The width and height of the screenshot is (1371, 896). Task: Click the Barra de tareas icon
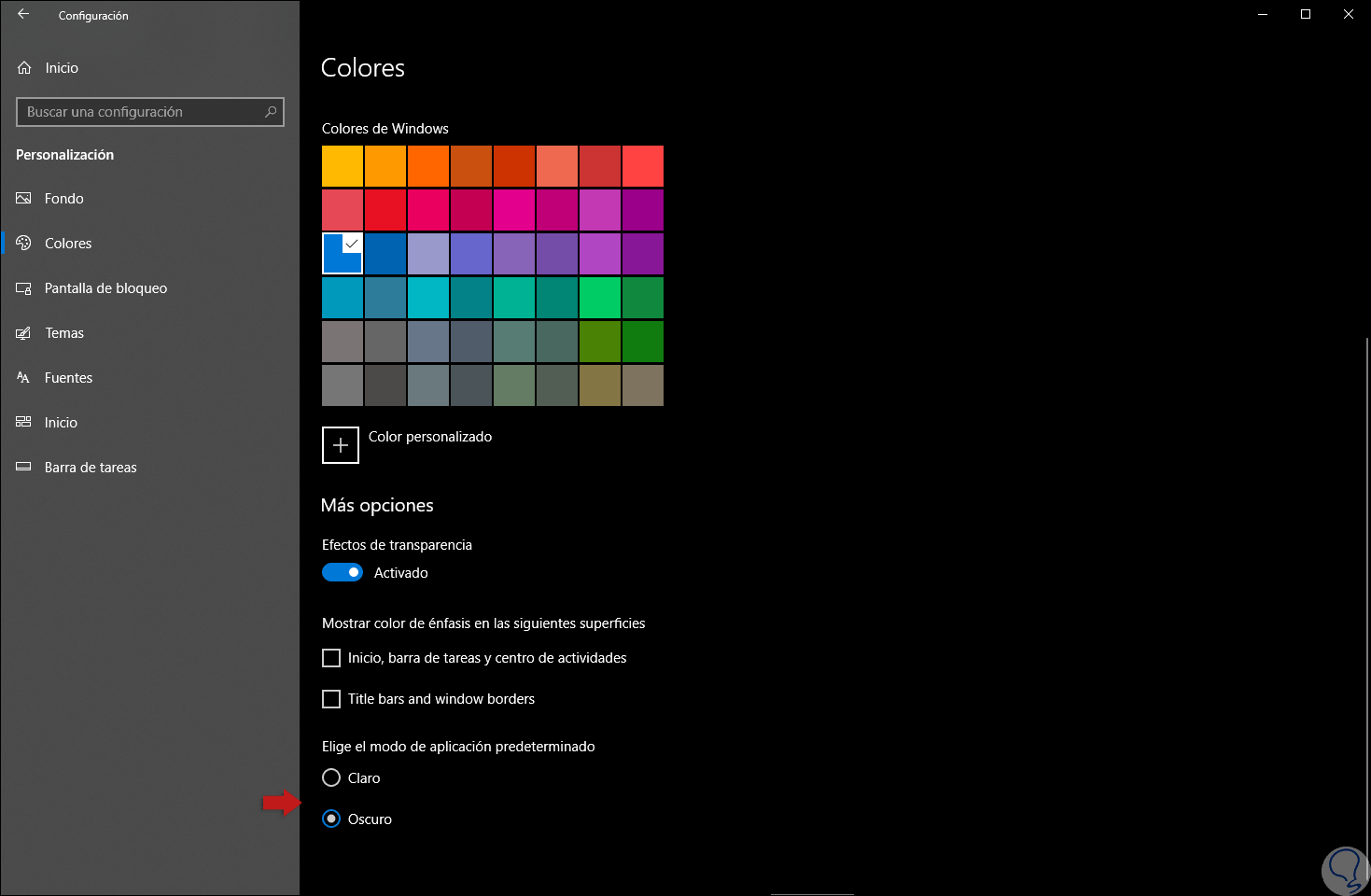[x=24, y=468]
